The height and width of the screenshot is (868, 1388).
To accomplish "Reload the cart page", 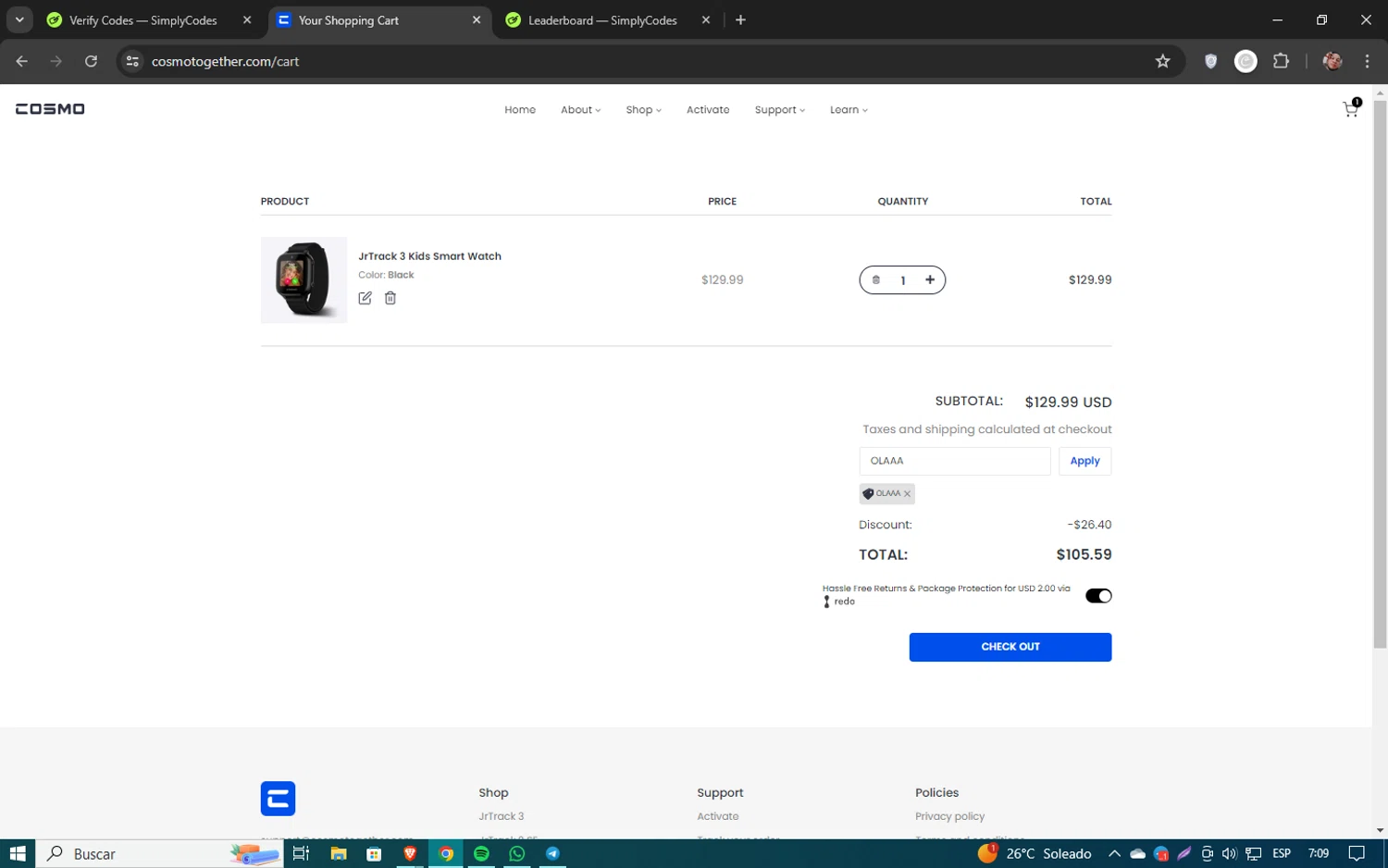I will pyautogui.click(x=91, y=61).
